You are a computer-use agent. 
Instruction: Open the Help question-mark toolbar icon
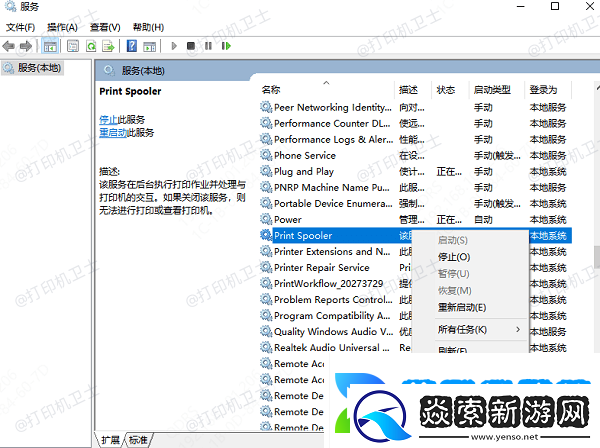click(x=132, y=46)
